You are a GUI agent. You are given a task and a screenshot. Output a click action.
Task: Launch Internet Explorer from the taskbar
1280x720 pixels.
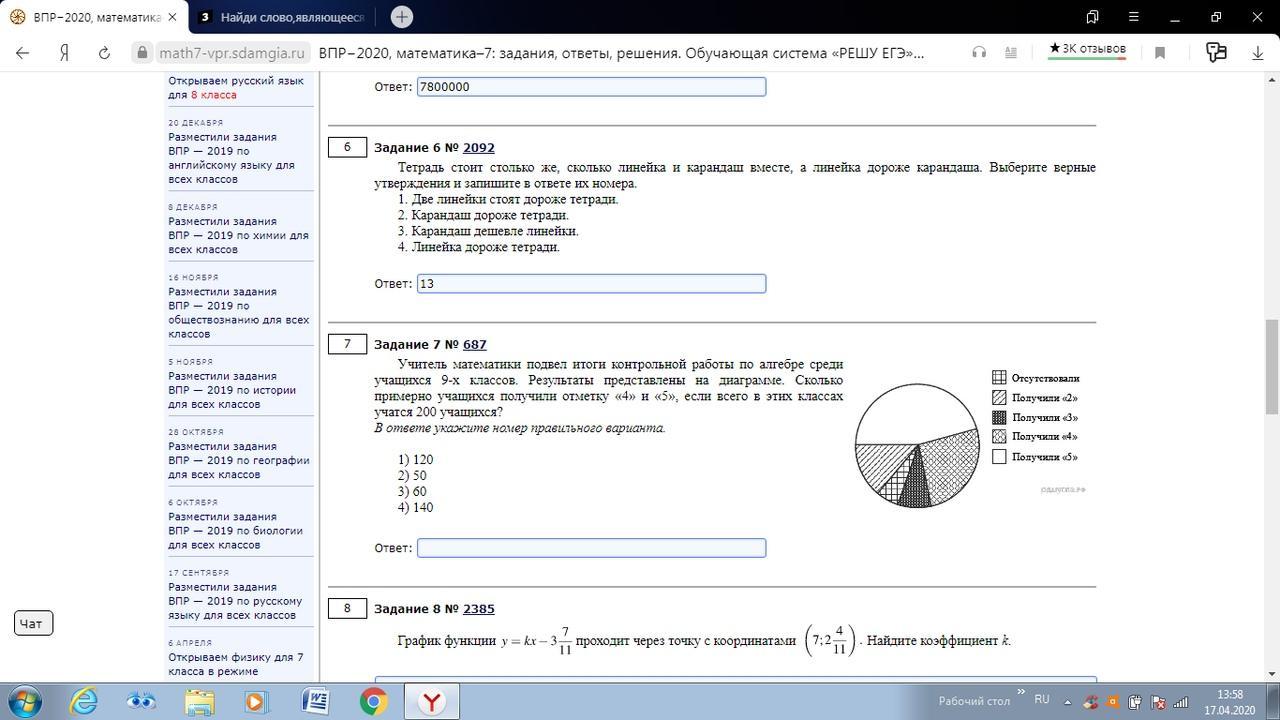click(x=83, y=702)
